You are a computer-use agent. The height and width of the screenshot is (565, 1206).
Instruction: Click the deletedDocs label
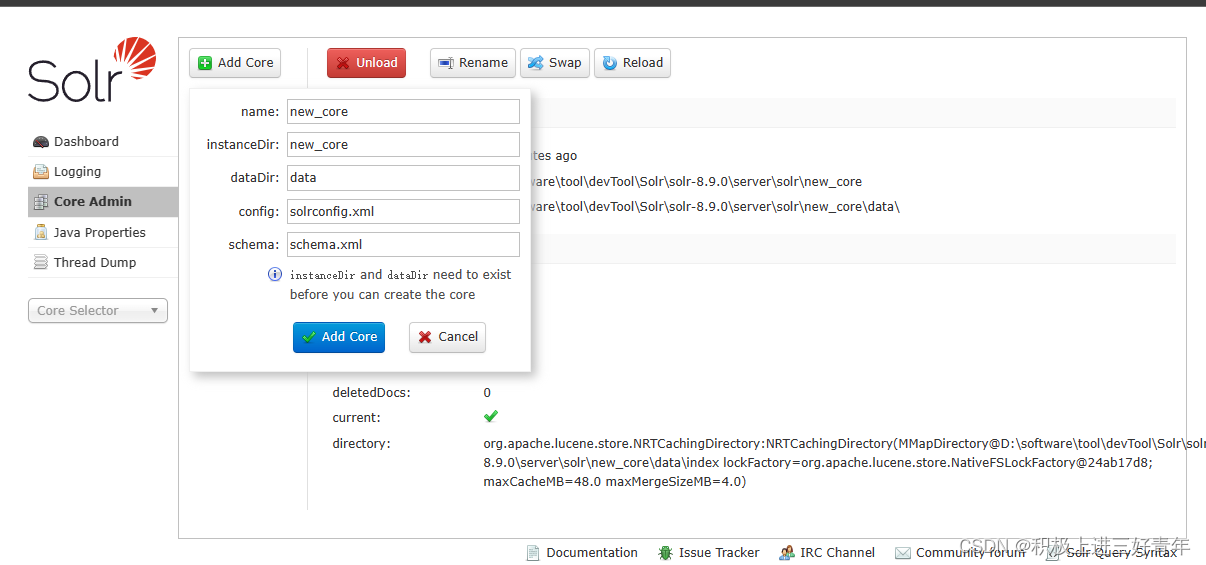point(372,393)
